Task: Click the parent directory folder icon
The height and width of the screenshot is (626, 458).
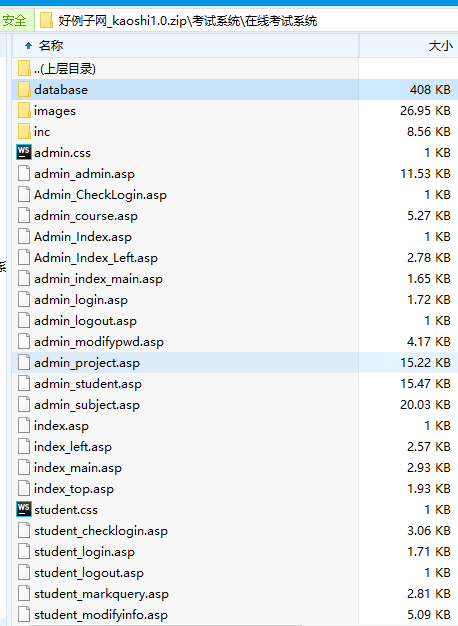Action: point(24,69)
